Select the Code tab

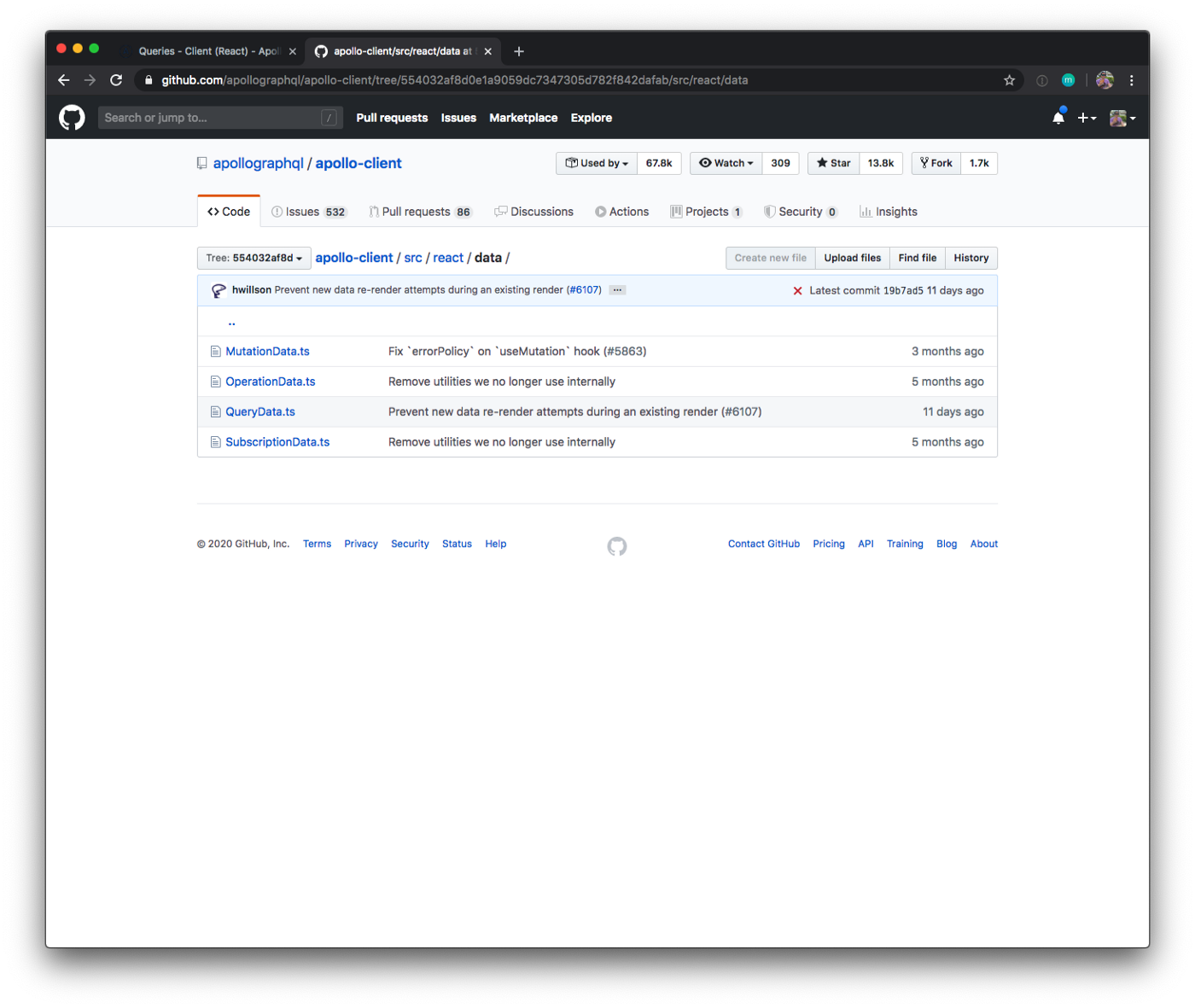pyautogui.click(x=229, y=212)
